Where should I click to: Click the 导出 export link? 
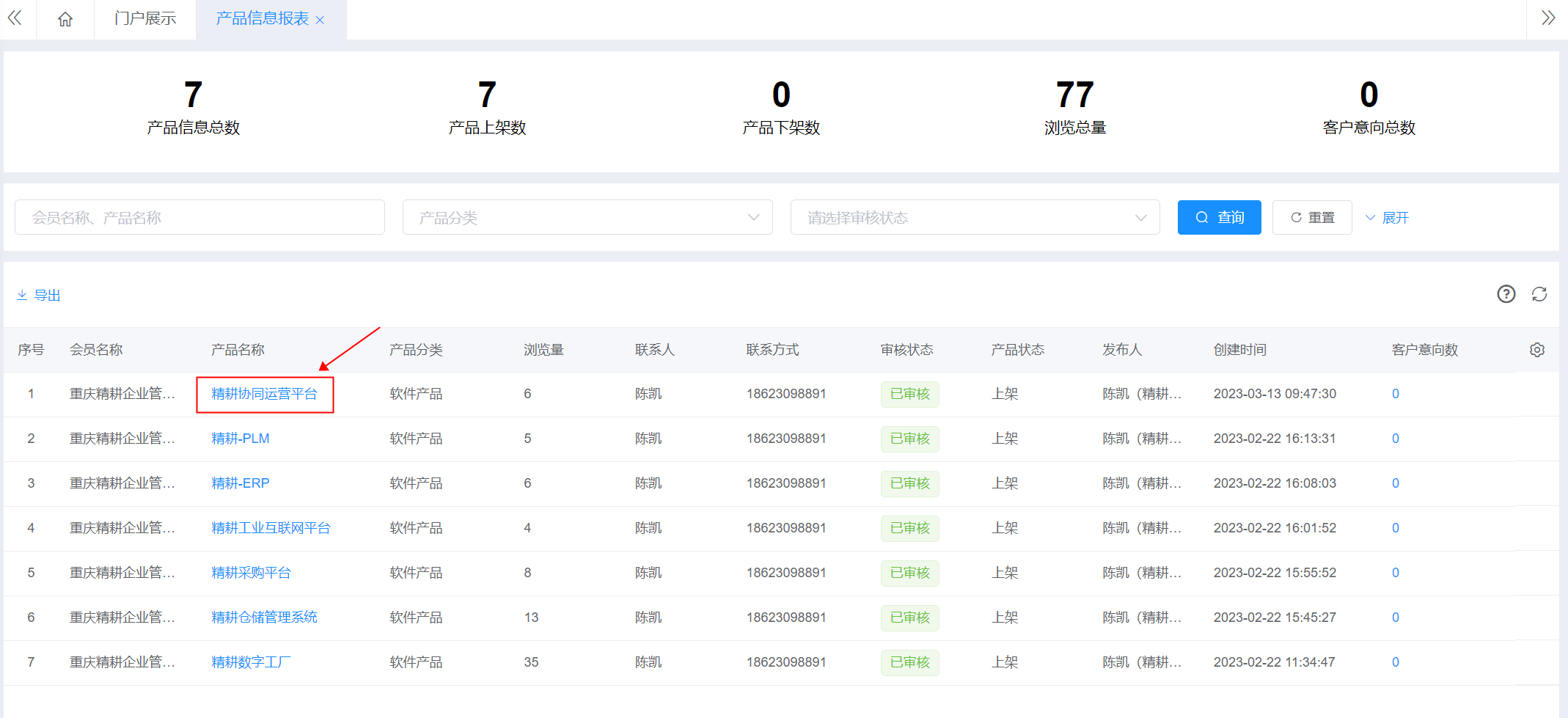(x=39, y=295)
